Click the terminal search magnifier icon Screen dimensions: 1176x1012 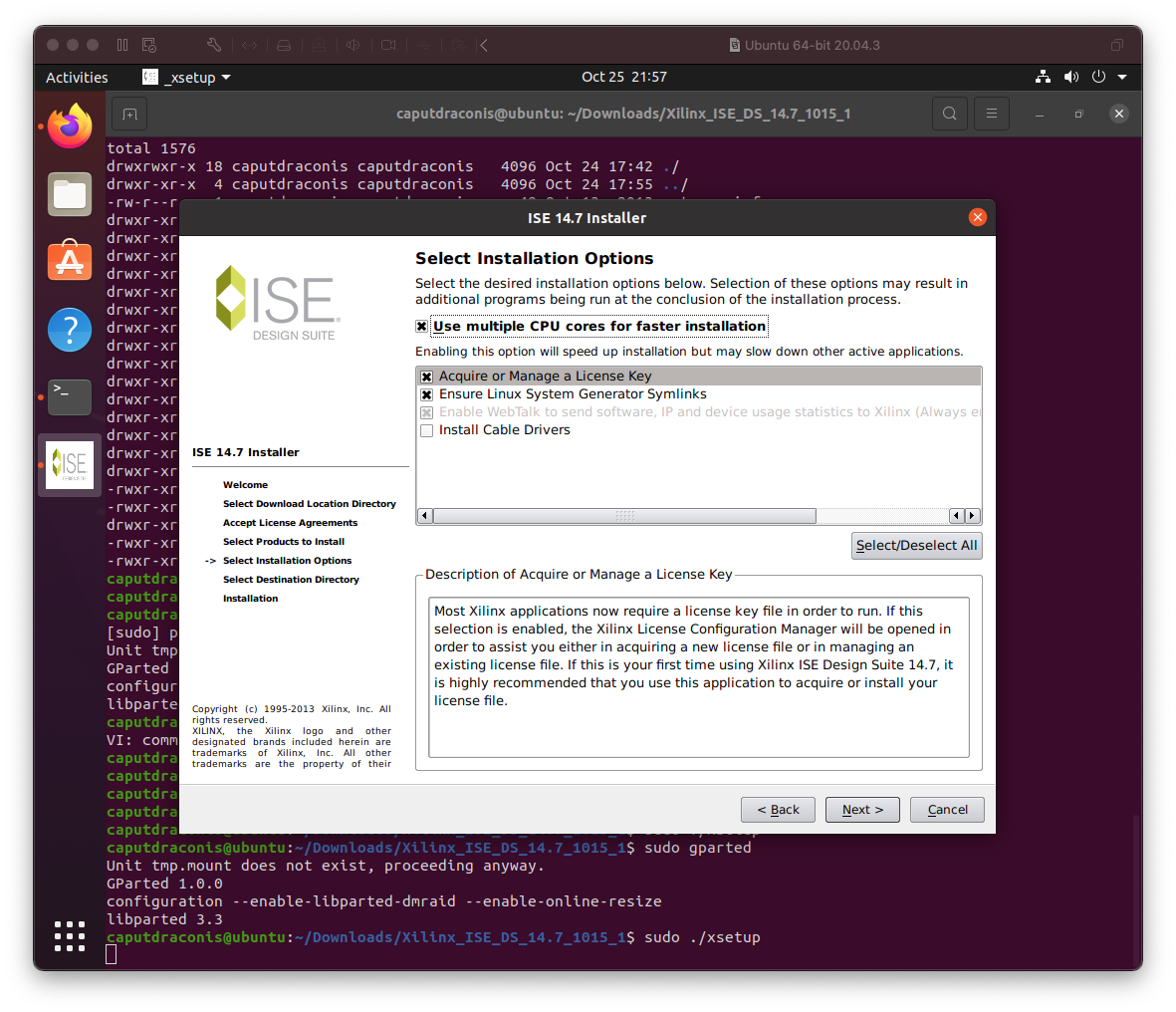[x=950, y=114]
